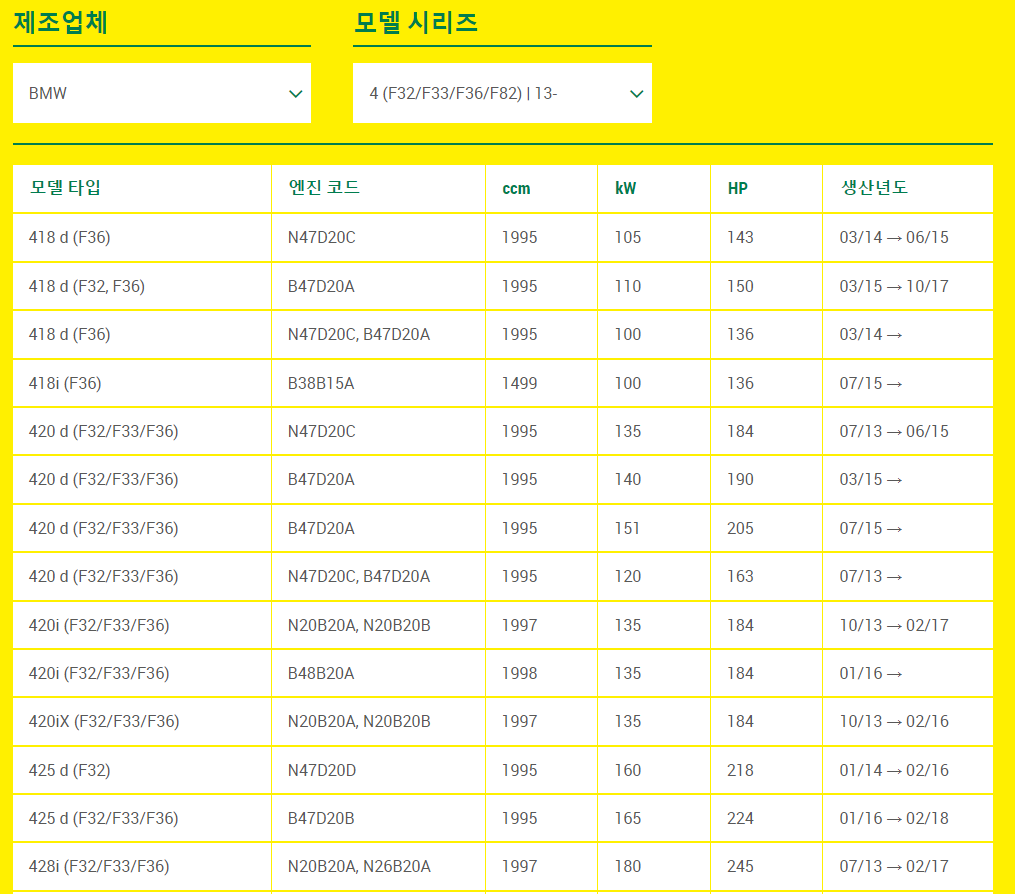Click engine code B38B15A

click(x=321, y=383)
